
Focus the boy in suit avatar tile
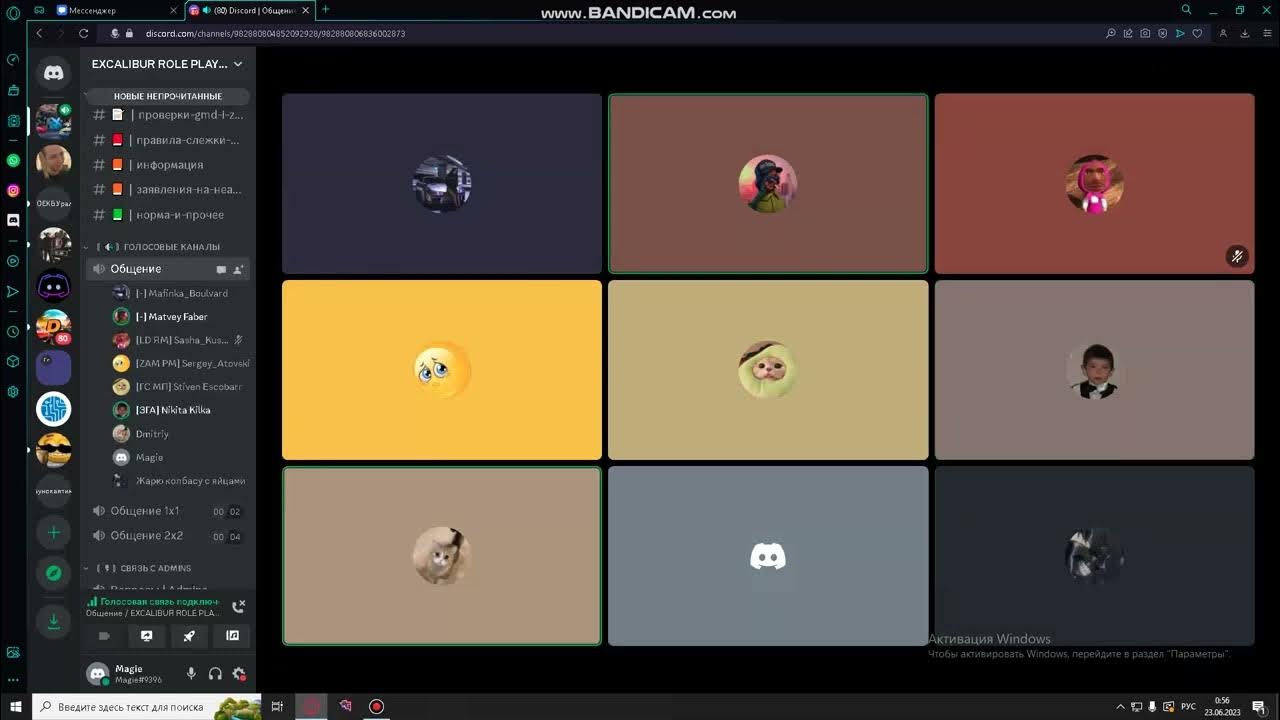(x=1094, y=370)
